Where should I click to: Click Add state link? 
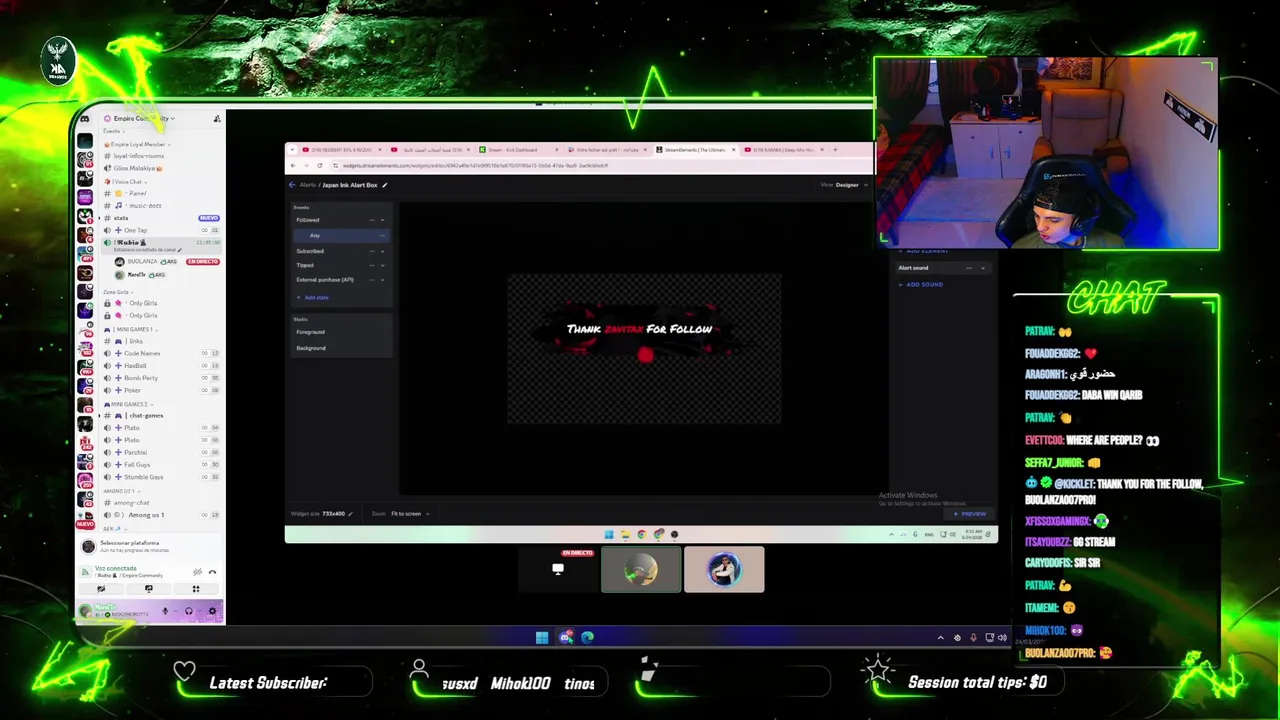pyautogui.click(x=313, y=298)
